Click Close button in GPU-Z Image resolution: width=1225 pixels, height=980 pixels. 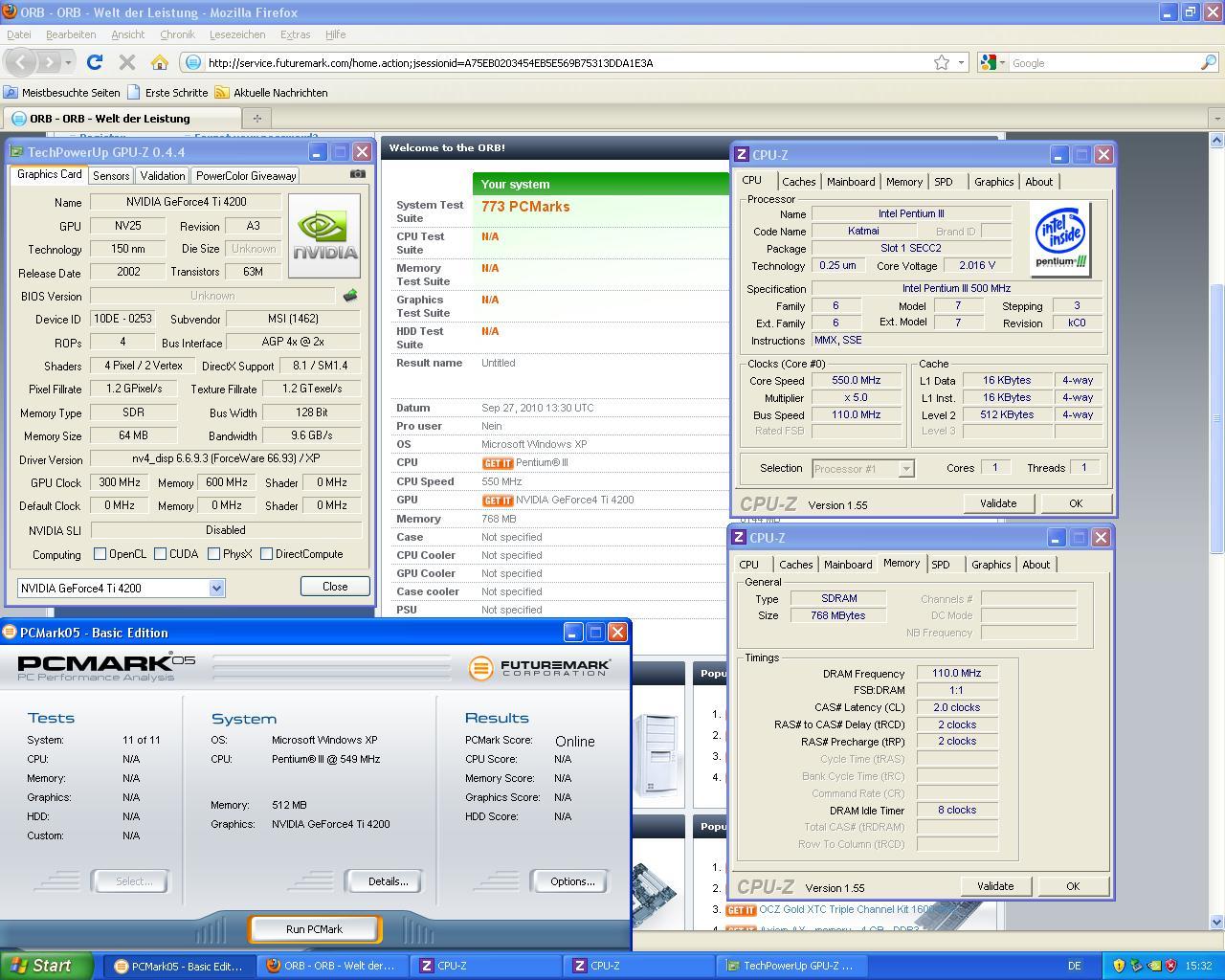[x=335, y=587]
